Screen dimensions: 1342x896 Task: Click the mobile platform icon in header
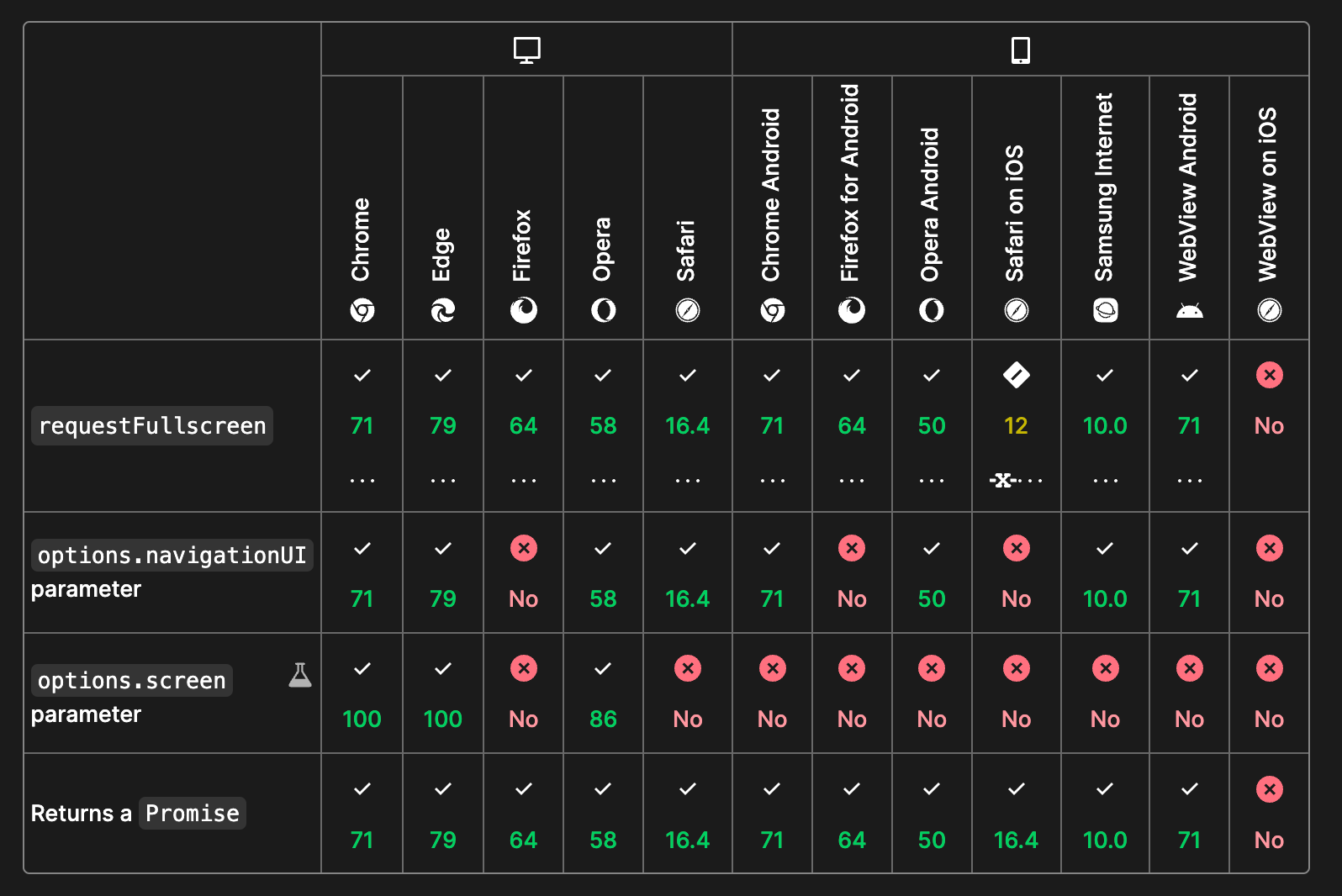pyautogui.click(x=1020, y=50)
